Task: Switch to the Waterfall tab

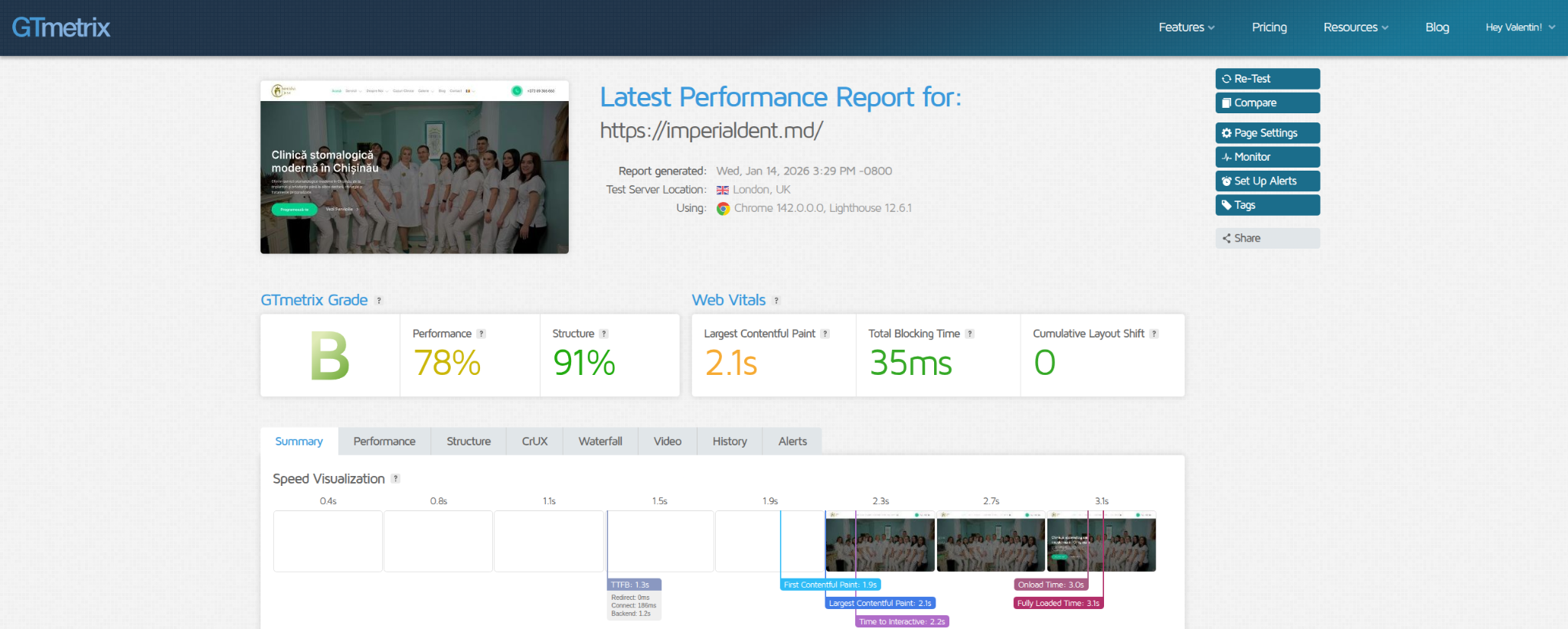Action: (600, 442)
